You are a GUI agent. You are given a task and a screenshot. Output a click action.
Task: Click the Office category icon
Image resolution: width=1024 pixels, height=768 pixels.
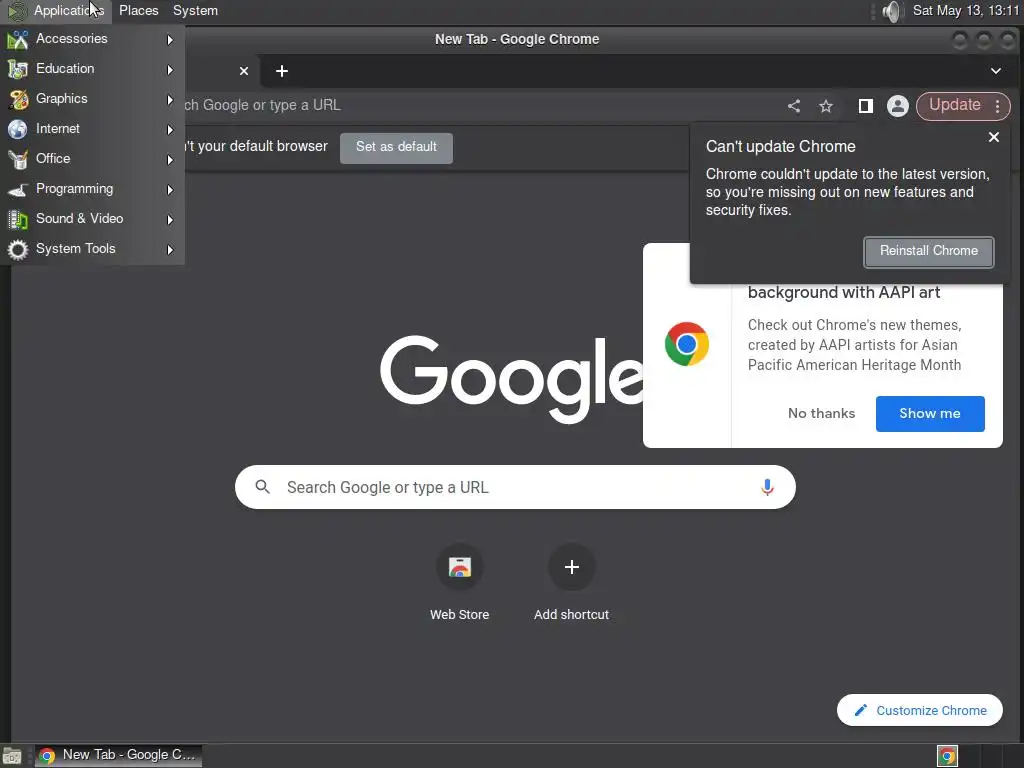[x=18, y=159]
